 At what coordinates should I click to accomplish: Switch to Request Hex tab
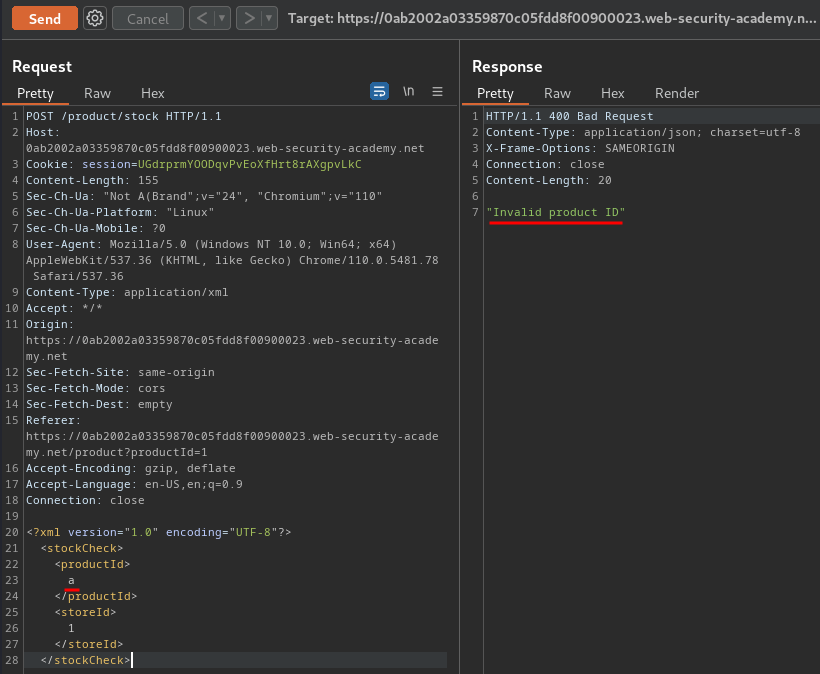(153, 93)
